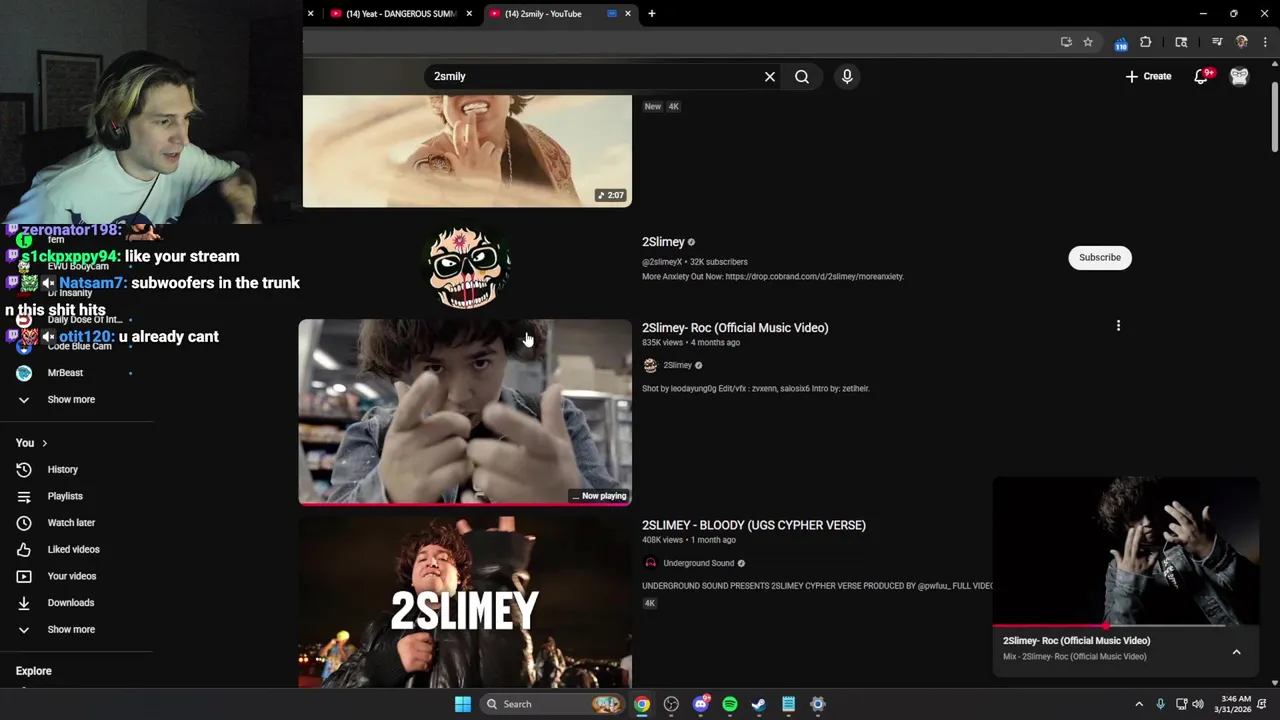Open the Chrome profile avatar

click(1242, 42)
